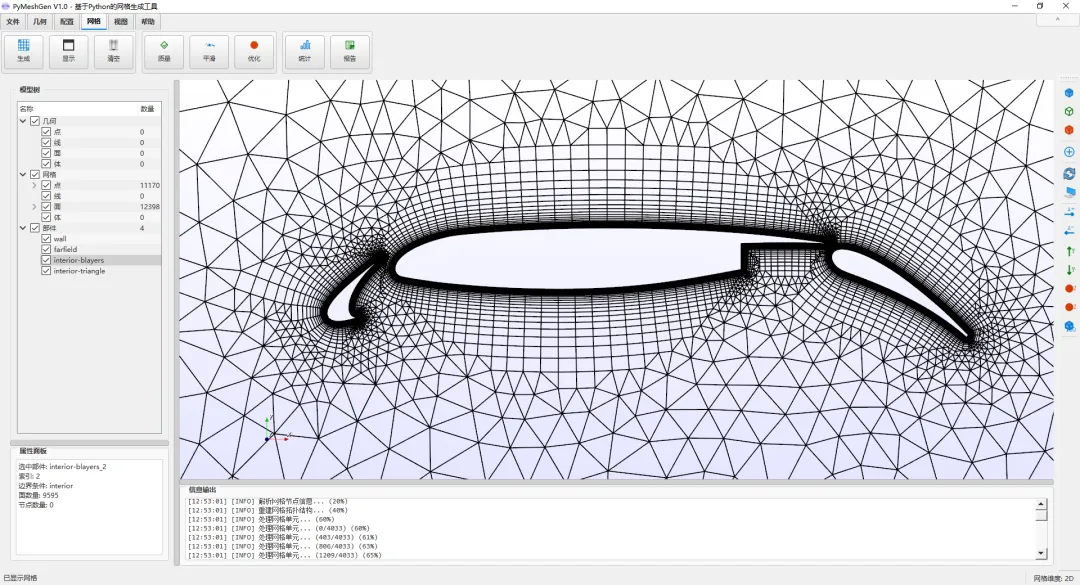Screen dimensions: 1080x585
Task: Expand the 点 node under 网格
Action: click(x=35, y=185)
